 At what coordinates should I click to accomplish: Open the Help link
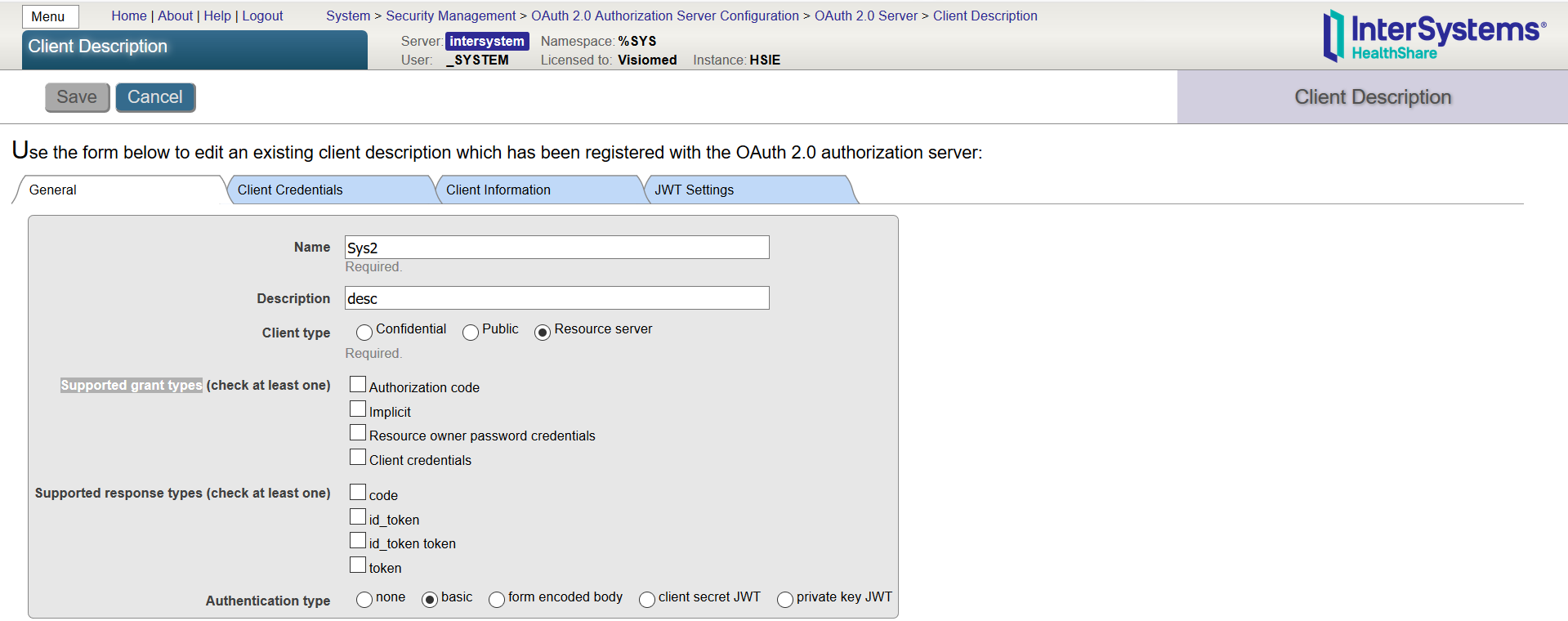pyautogui.click(x=217, y=16)
